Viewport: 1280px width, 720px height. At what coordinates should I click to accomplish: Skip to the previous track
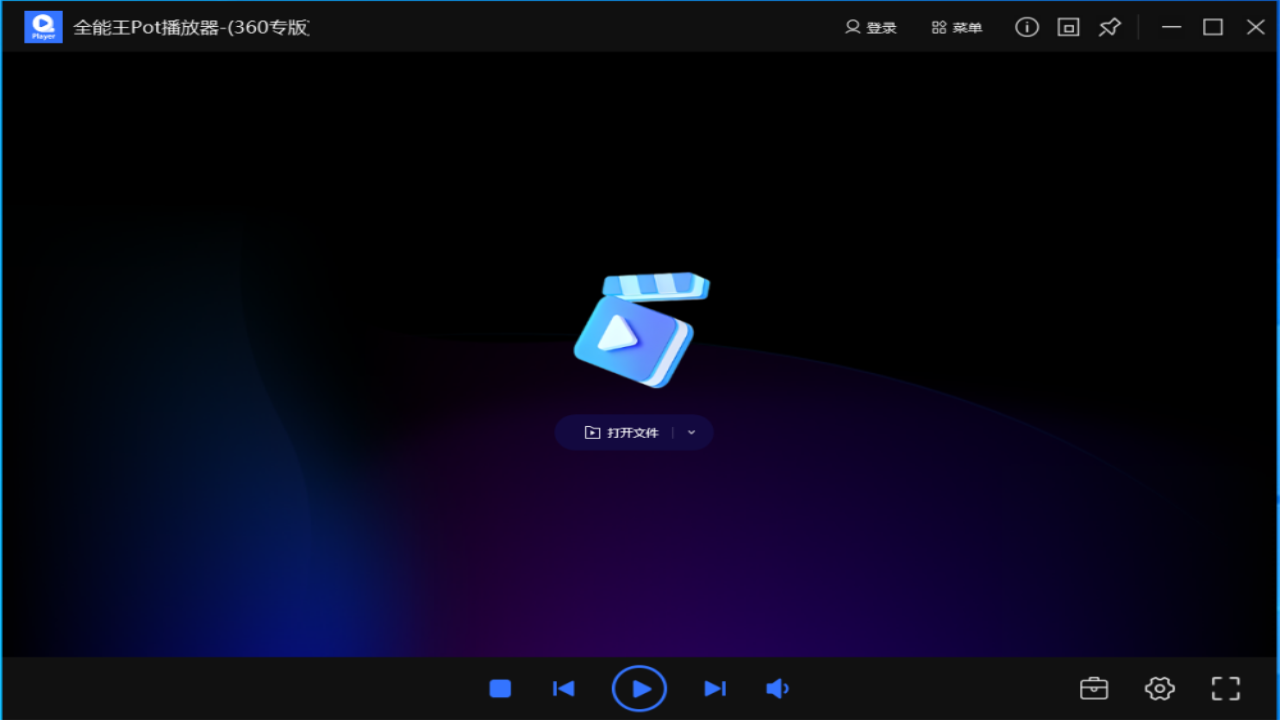pyautogui.click(x=564, y=688)
